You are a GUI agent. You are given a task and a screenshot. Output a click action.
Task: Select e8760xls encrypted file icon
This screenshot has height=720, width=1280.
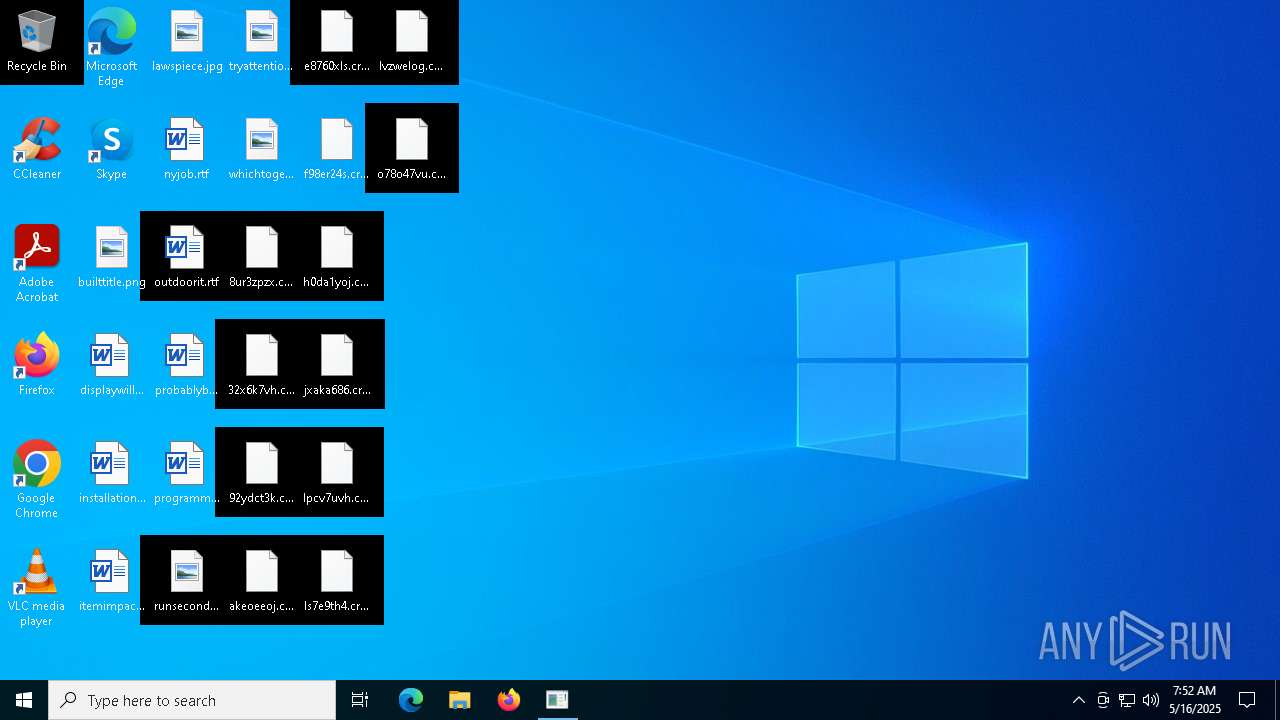click(x=337, y=42)
